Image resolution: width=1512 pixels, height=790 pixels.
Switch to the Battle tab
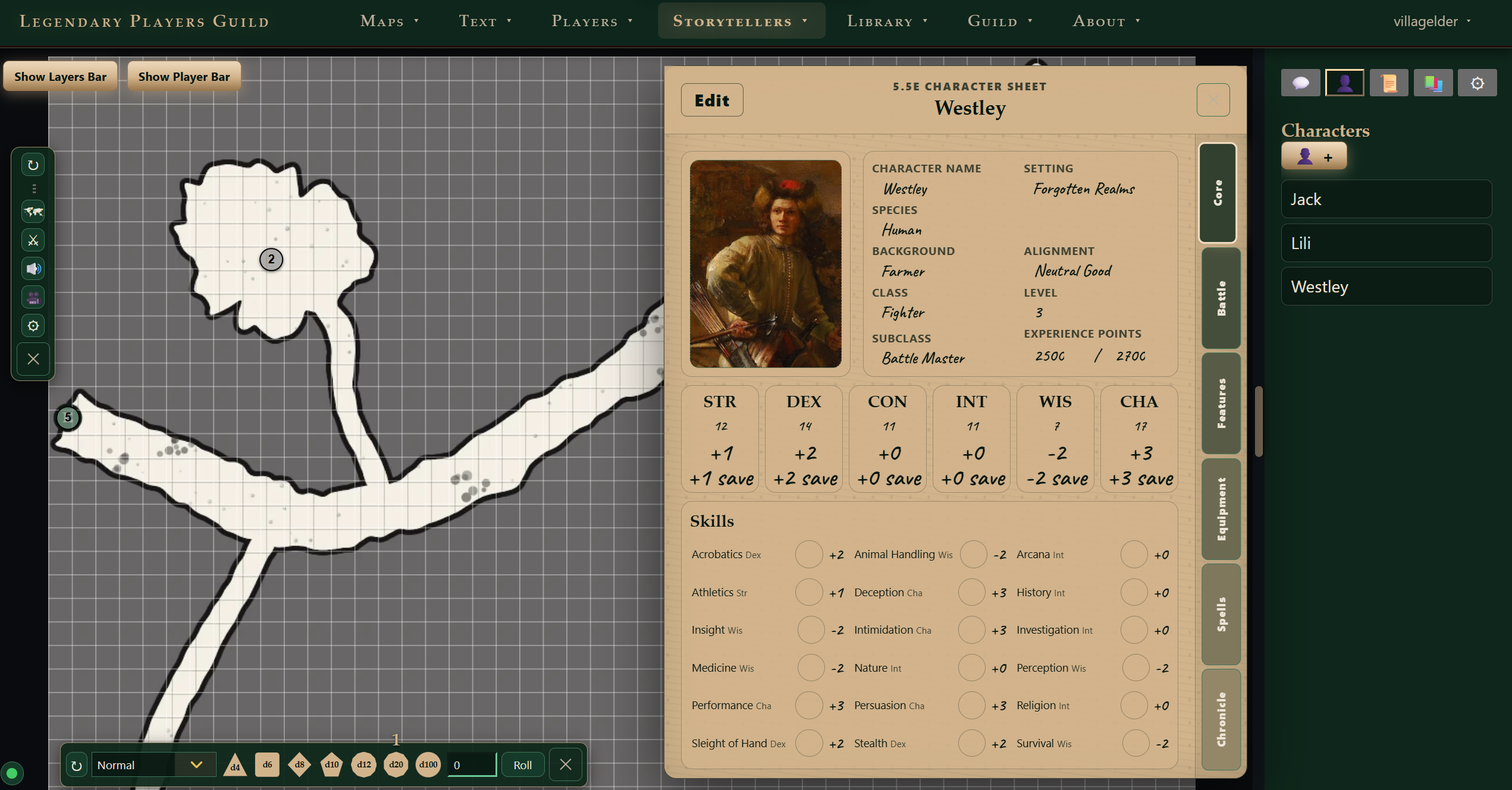pos(1221,298)
